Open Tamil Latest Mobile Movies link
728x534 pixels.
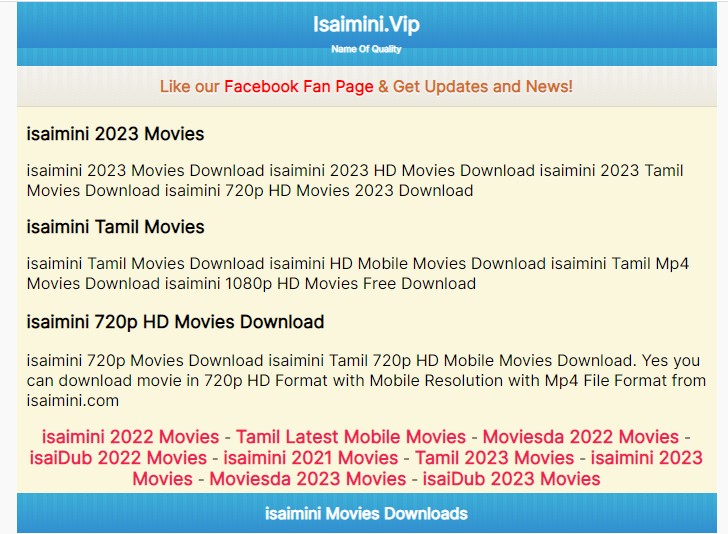coord(351,436)
